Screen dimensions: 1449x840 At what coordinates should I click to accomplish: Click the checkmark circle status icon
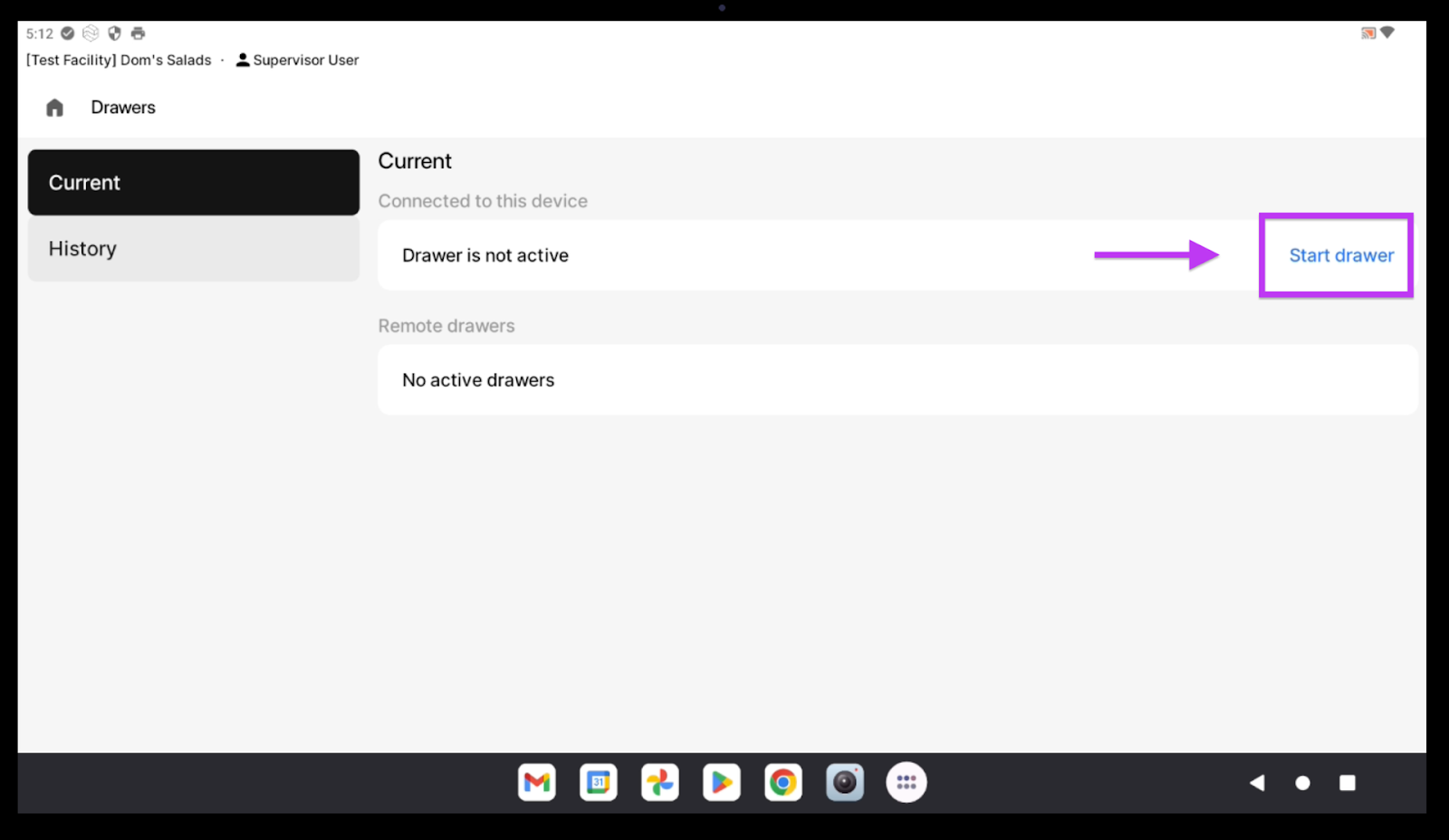[67, 33]
